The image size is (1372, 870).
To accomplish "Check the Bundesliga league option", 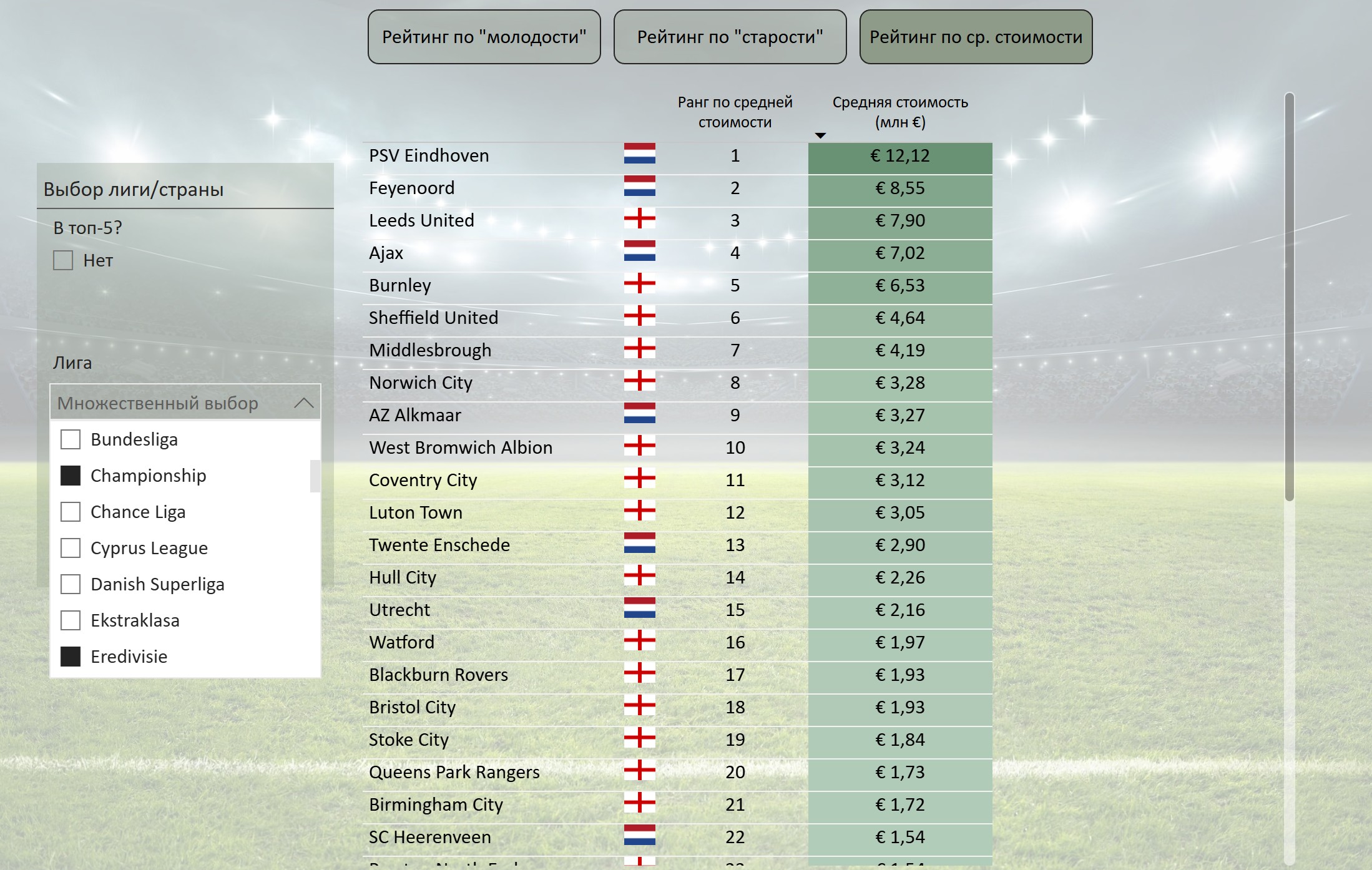I will (x=71, y=439).
